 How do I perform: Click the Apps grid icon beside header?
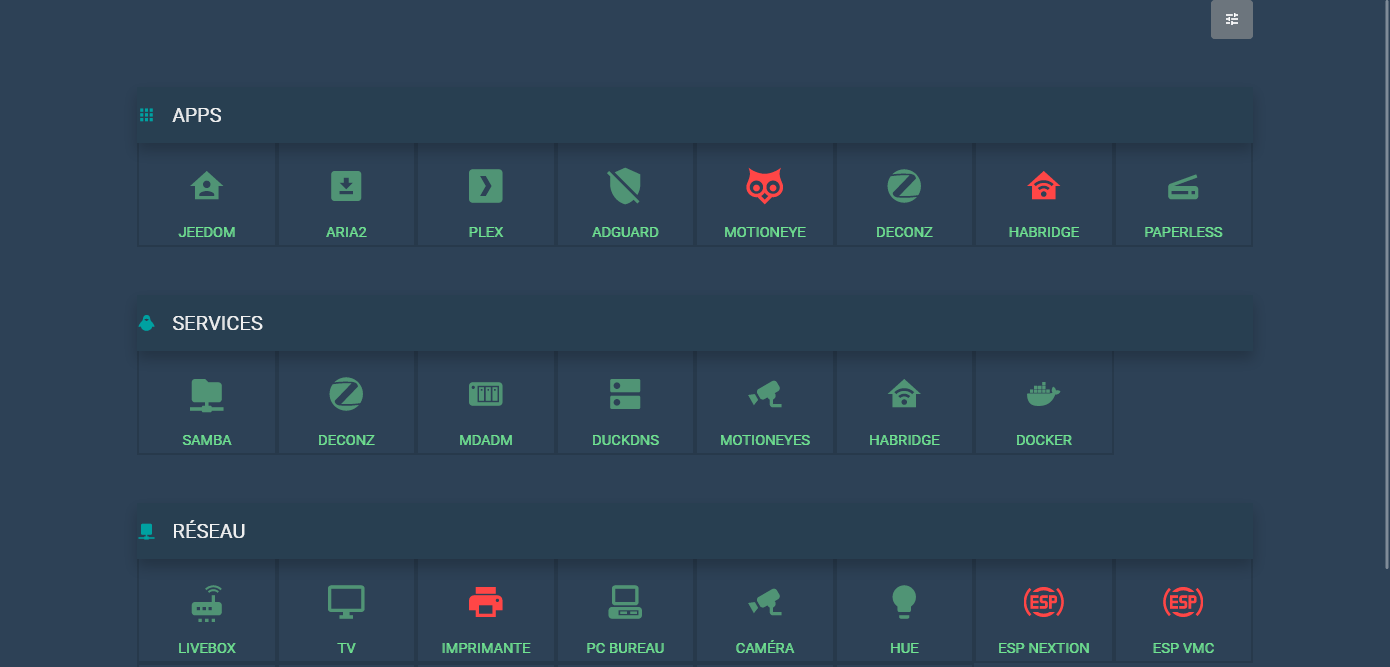point(146,115)
